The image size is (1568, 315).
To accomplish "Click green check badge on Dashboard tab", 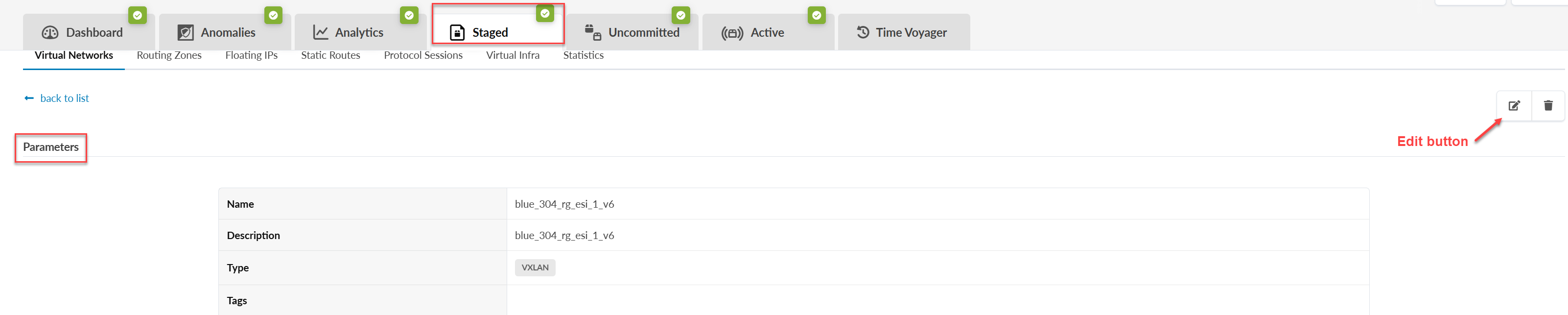I will 138,15.
